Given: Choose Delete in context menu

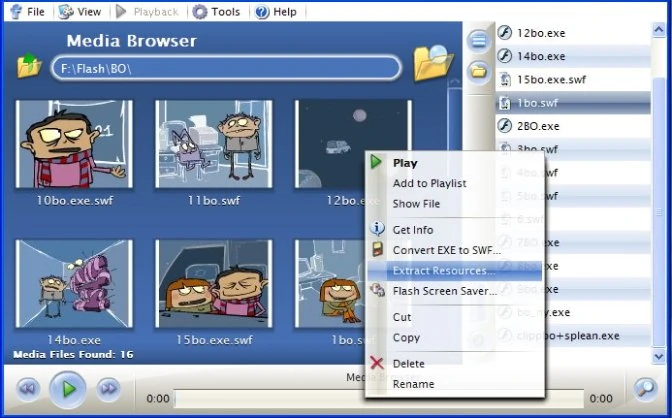Looking at the screenshot, I should coord(455,364).
